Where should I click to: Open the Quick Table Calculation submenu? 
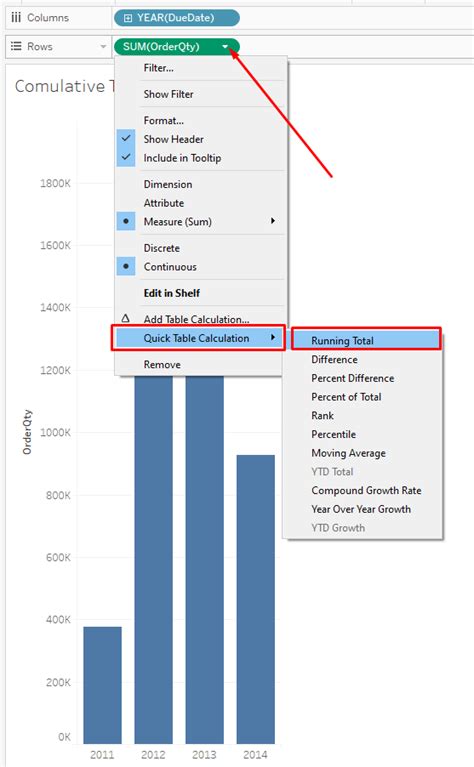[x=199, y=338]
